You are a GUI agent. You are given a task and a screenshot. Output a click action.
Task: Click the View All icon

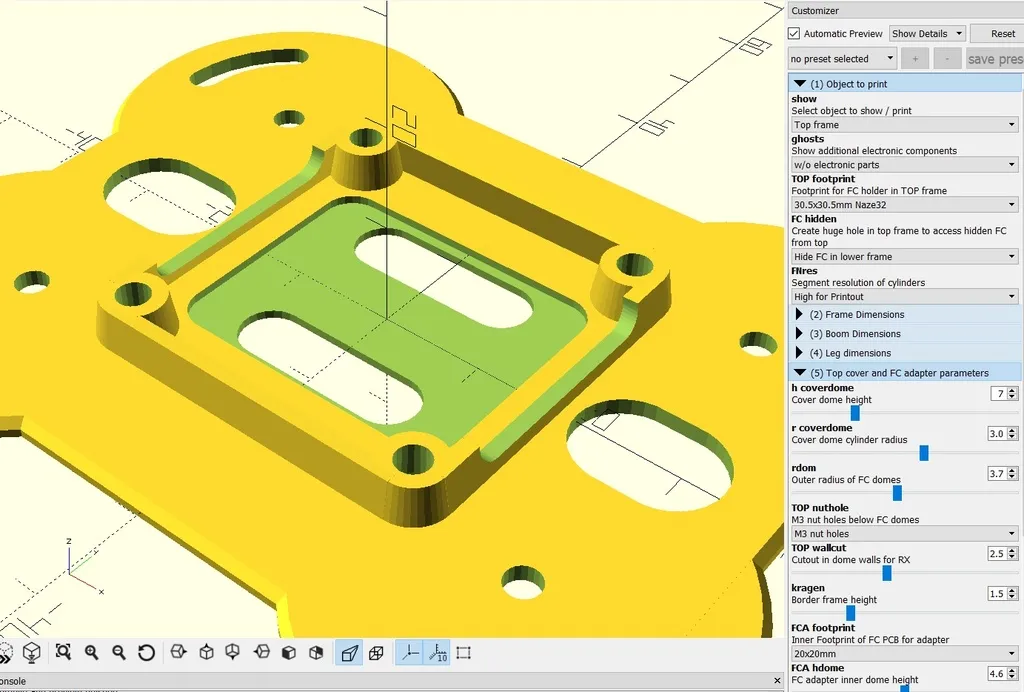coord(64,653)
